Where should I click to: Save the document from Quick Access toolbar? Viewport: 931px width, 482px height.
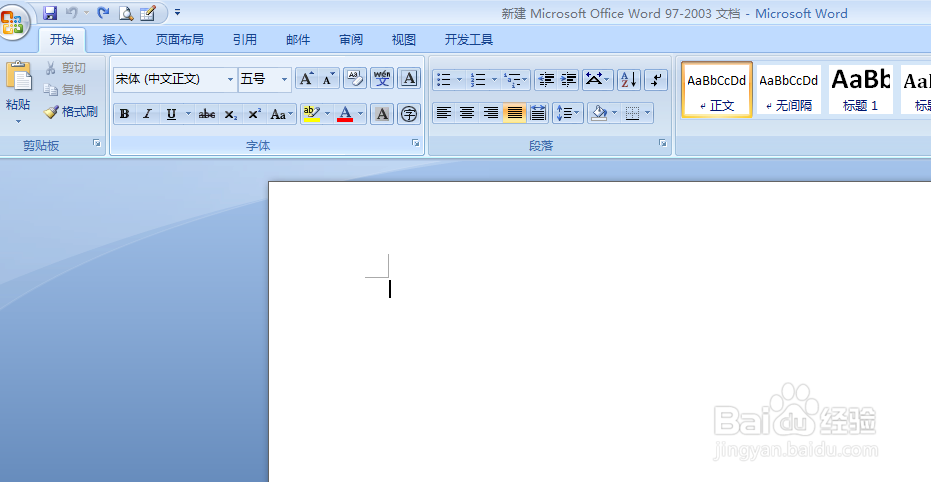pyautogui.click(x=50, y=12)
